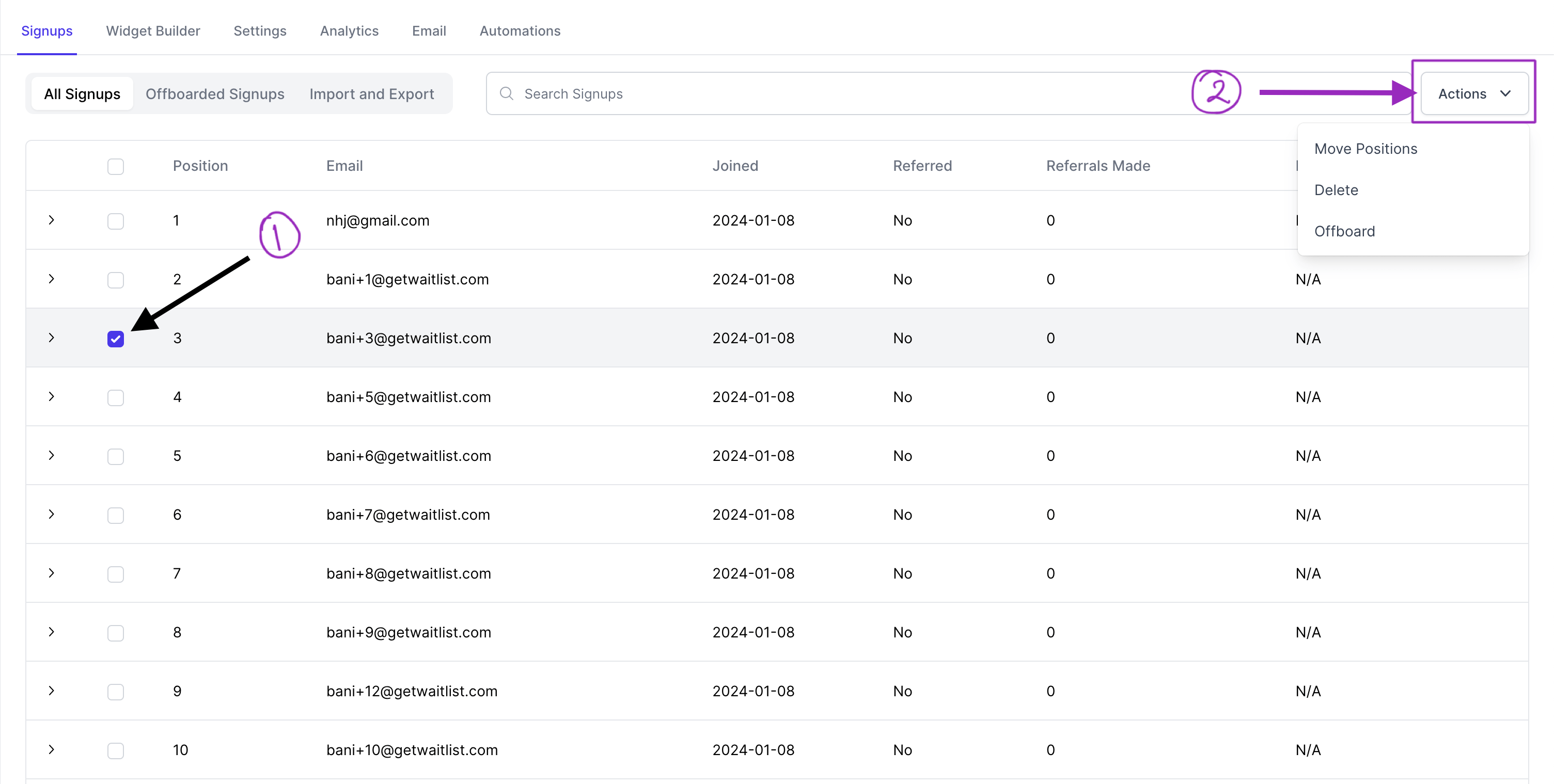Select Delete in the Actions menu
1554x784 pixels.
coord(1336,190)
